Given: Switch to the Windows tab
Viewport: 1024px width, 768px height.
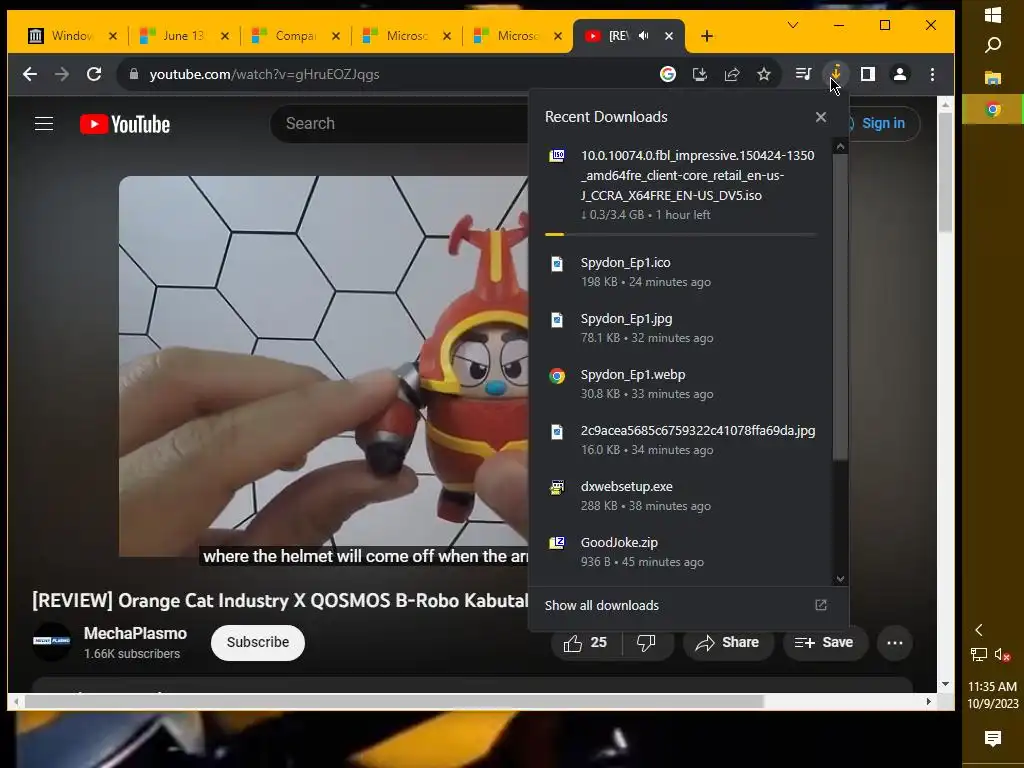Looking at the screenshot, I should [x=72, y=36].
